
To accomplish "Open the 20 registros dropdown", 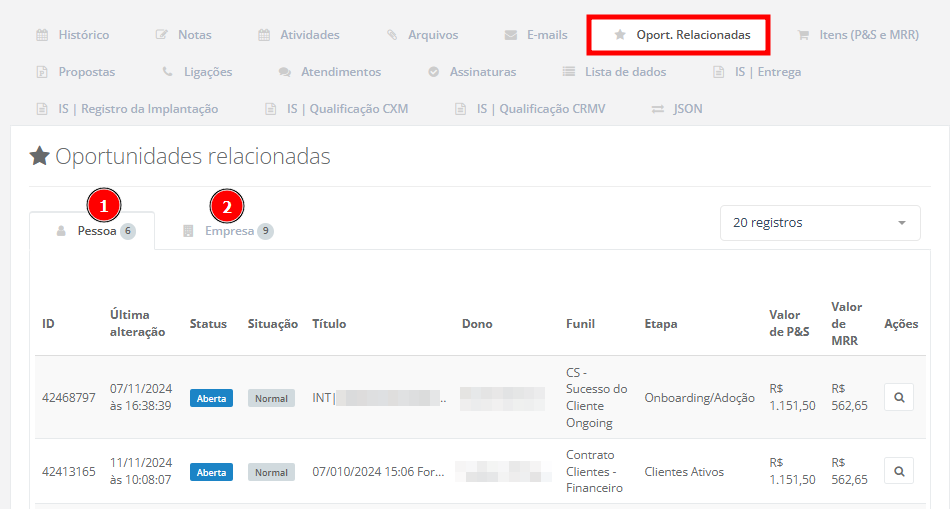I will point(820,223).
